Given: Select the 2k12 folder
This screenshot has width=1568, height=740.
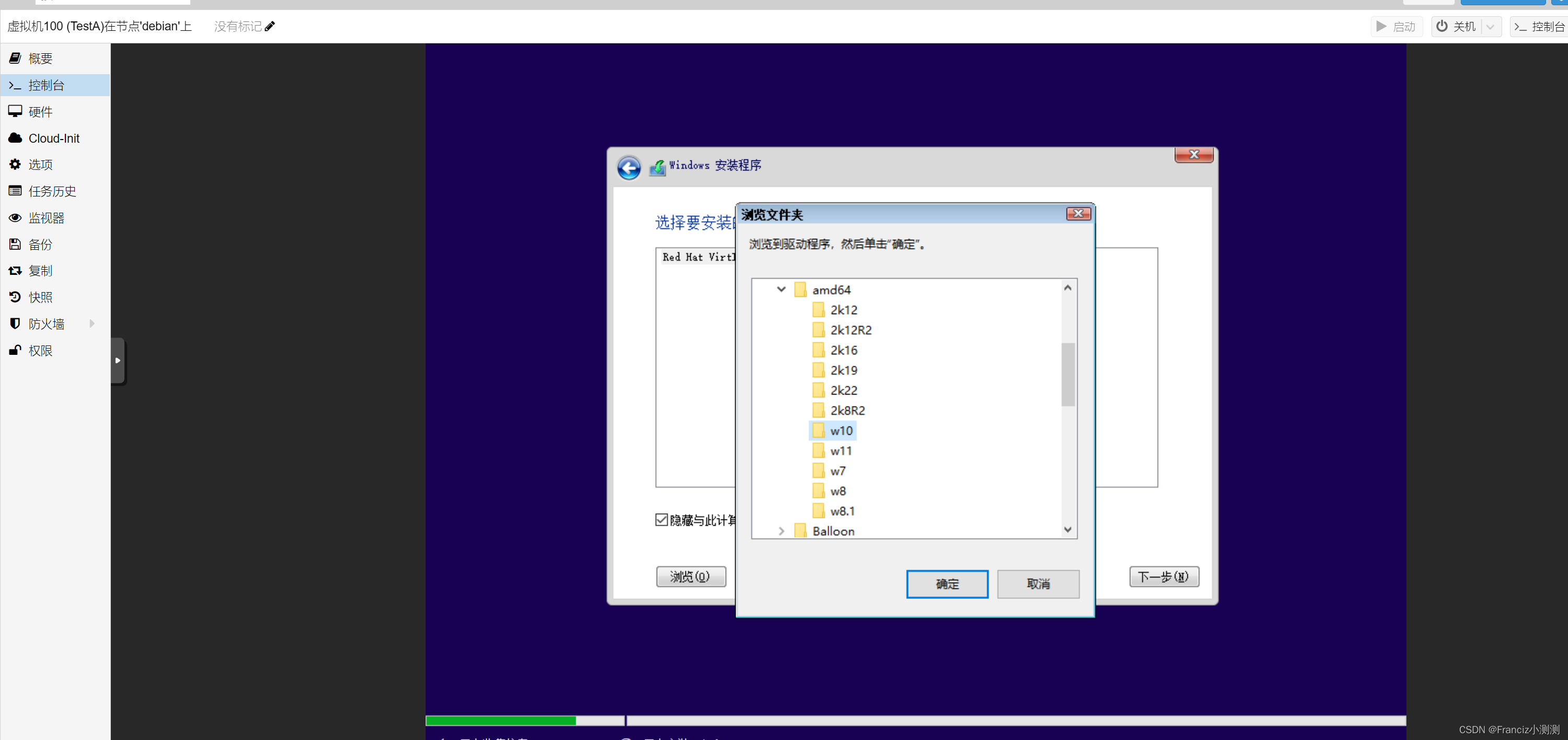Looking at the screenshot, I should pos(844,310).
